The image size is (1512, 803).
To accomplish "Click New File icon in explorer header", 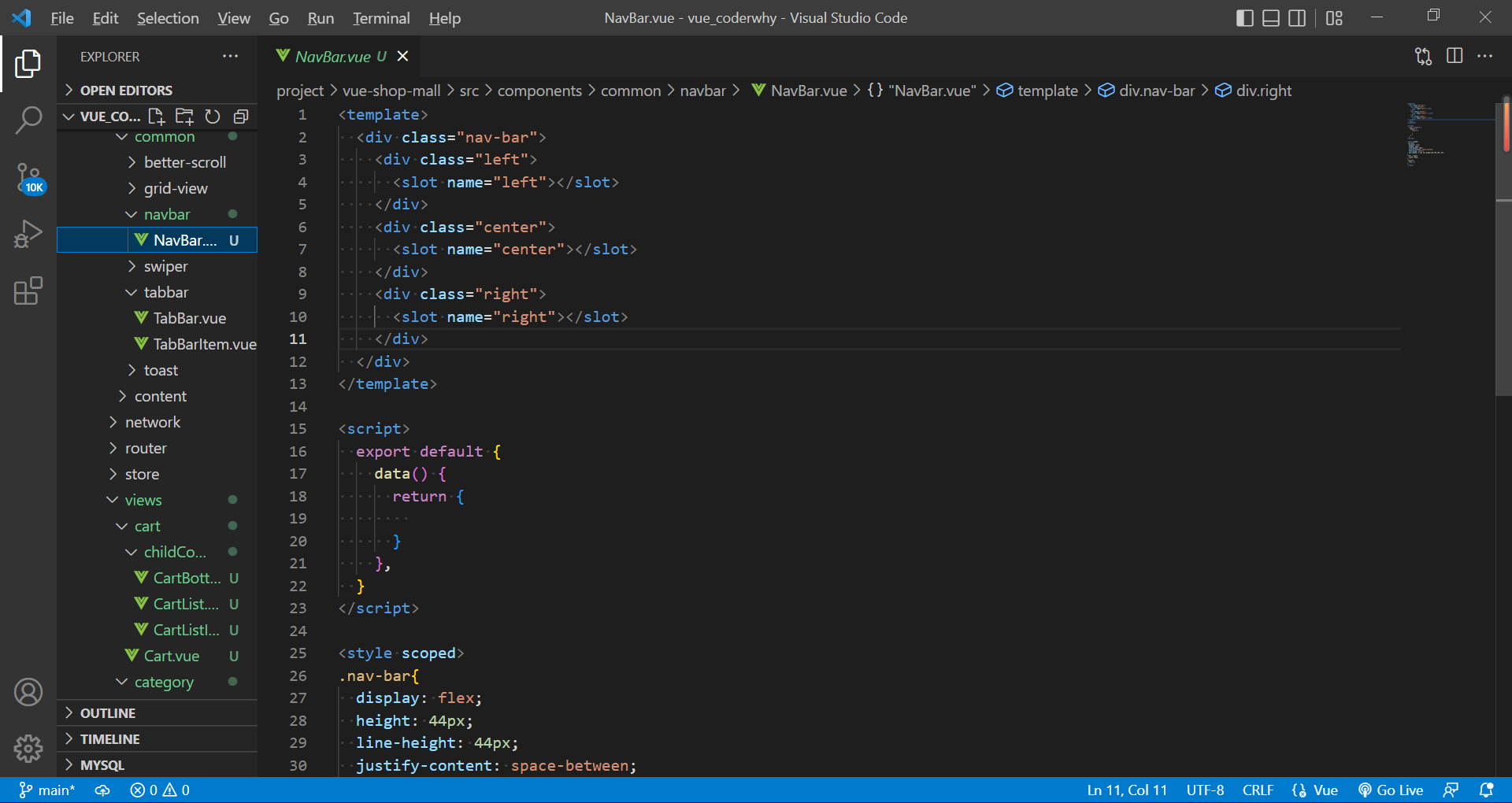I will 156,117.
